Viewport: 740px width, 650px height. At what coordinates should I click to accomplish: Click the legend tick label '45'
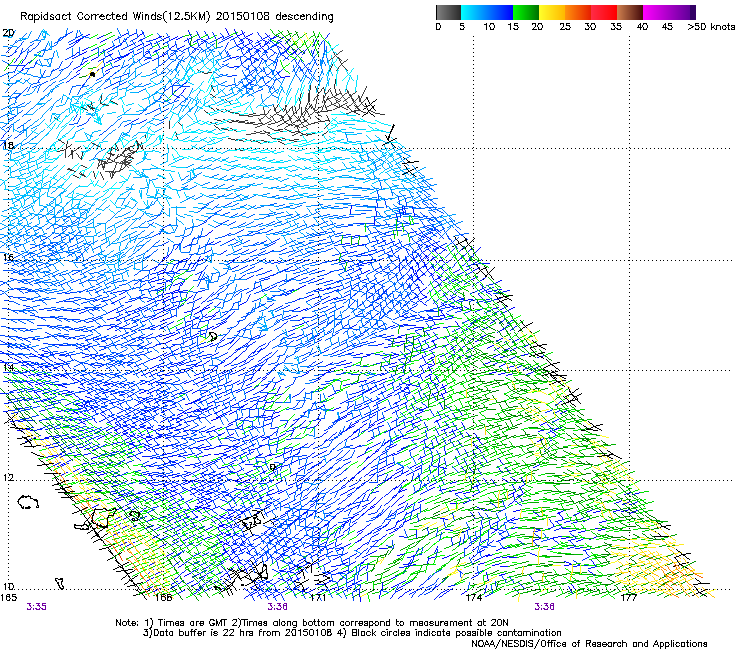pyautogui.click(x=667, y=27)
